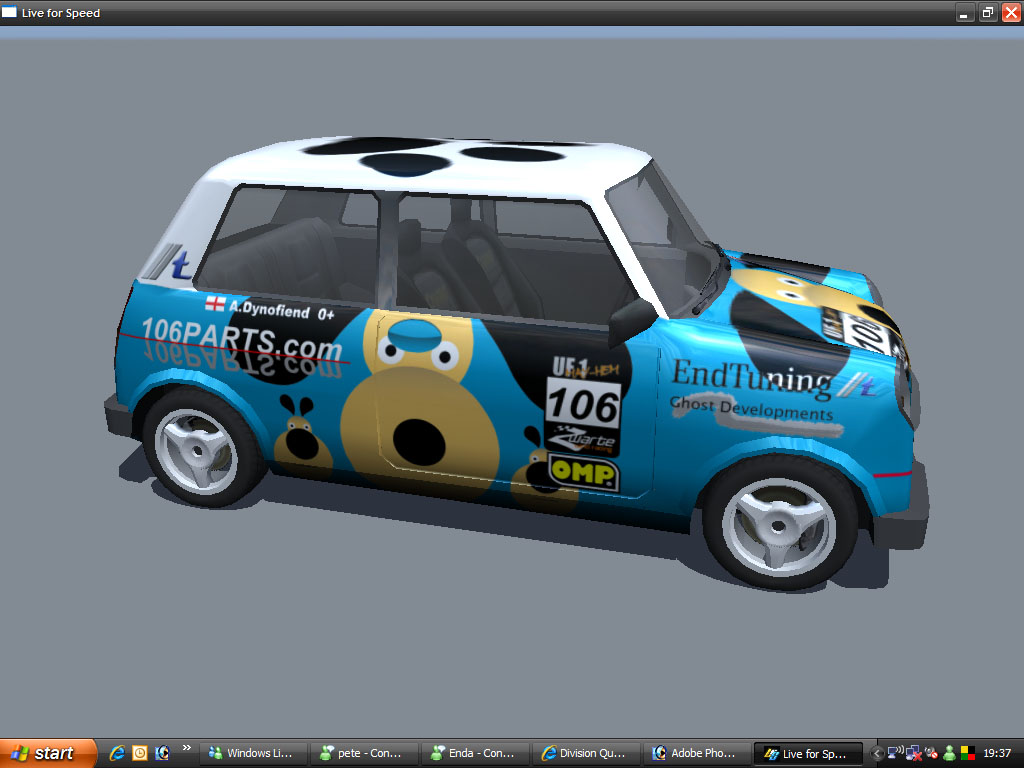Switch to Division Qu... Internet Explorer window

tap(586, 753)
